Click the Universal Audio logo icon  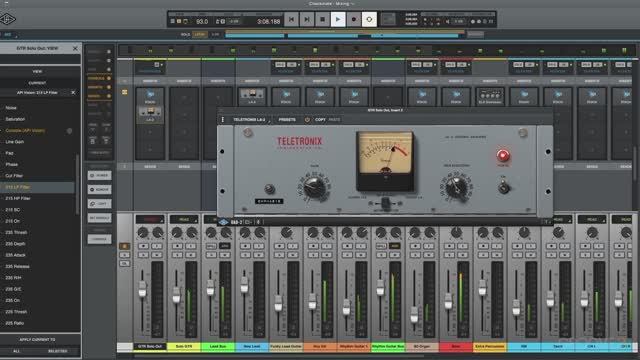[x=7, y=19]
